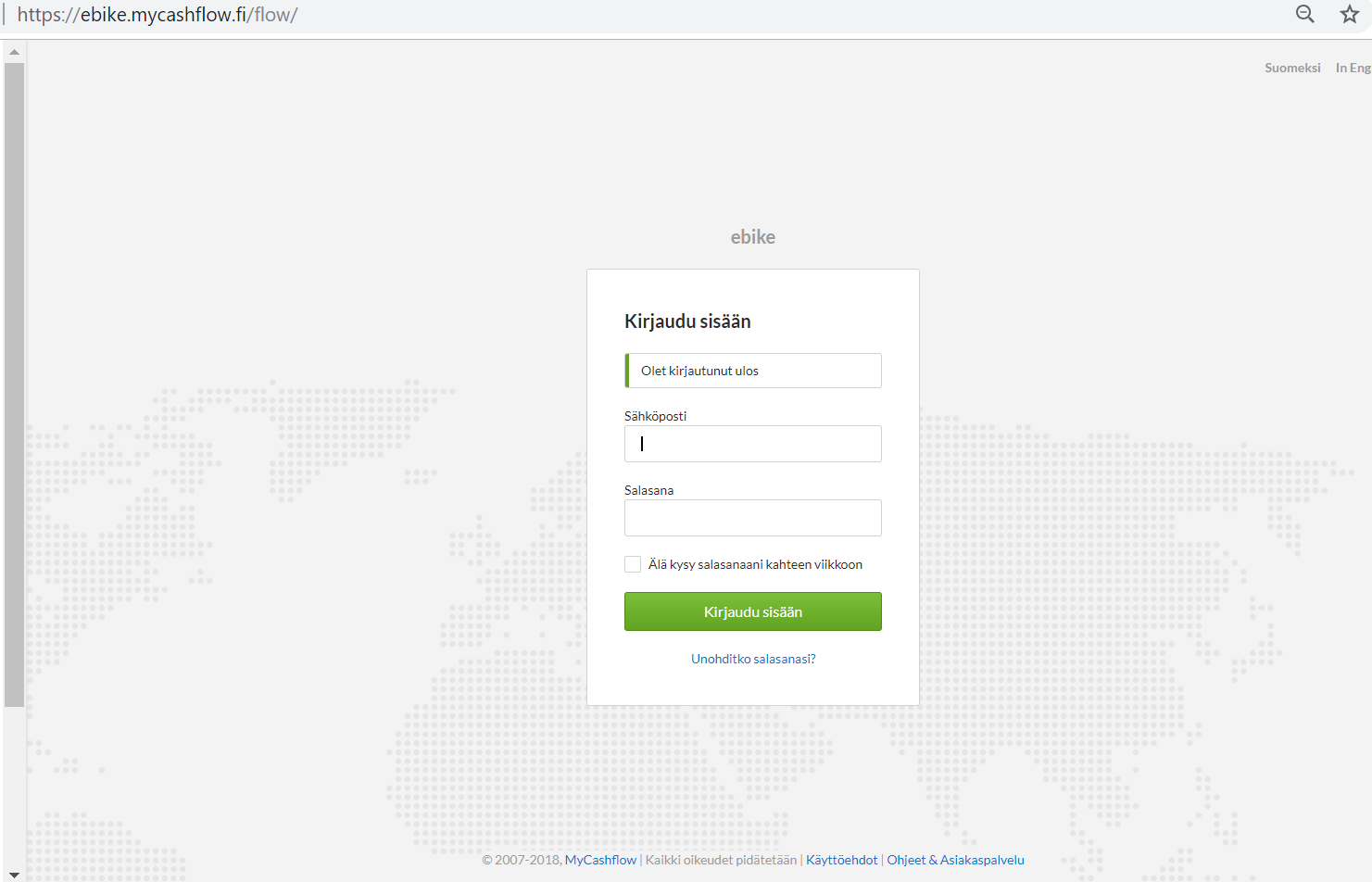This screenshot has width=1372, height=882.
Task: Open Ohjeet & Asiakaspalvelu link
Action: coord(955,860)
